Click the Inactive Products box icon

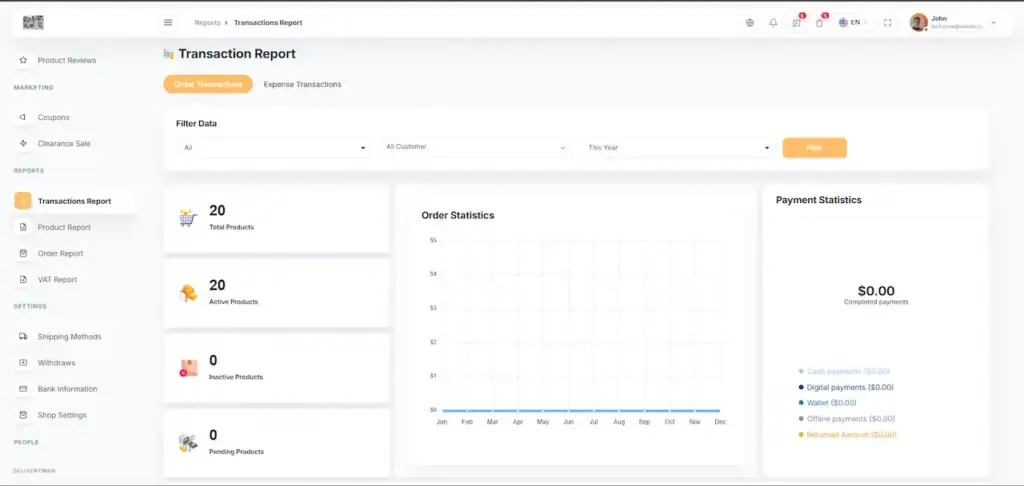click(188, 368)
